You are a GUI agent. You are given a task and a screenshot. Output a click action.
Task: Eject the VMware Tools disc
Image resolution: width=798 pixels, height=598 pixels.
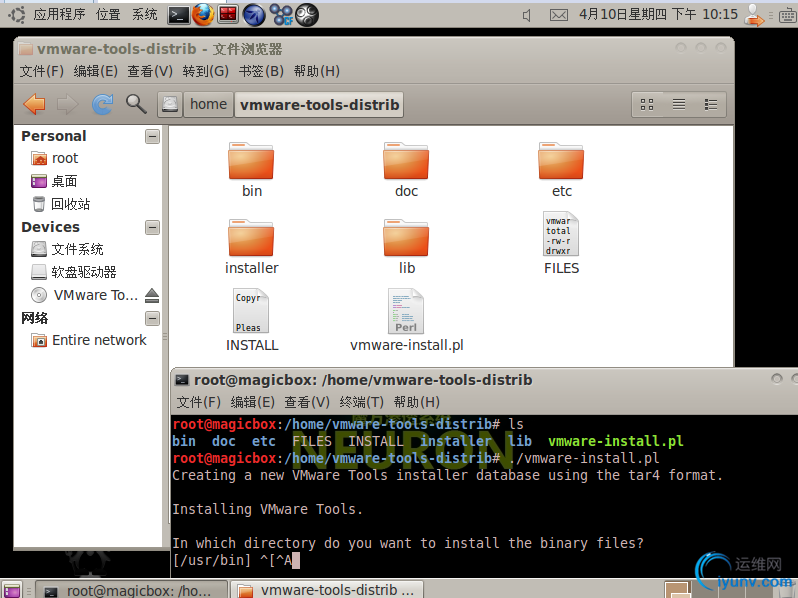point(152,295)
